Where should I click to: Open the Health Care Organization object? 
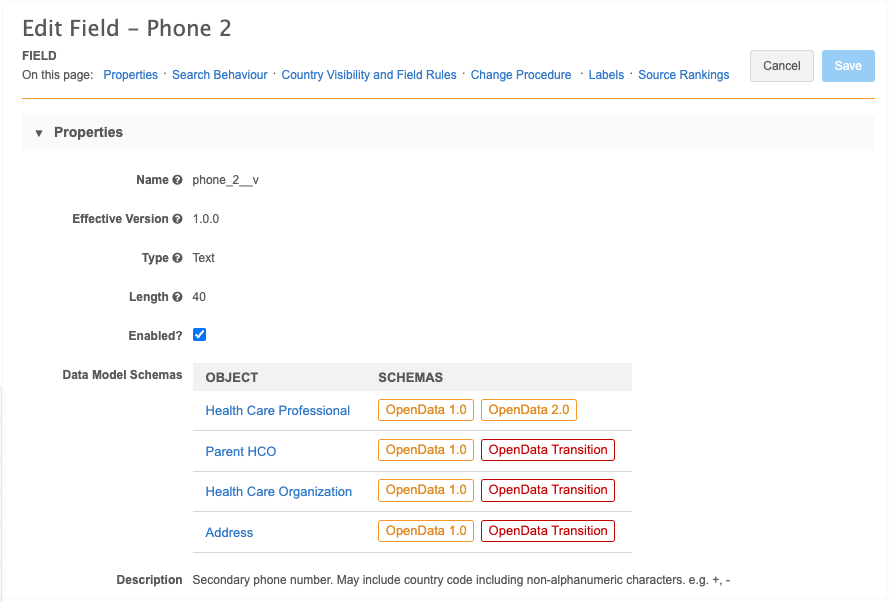click(279, 492)
